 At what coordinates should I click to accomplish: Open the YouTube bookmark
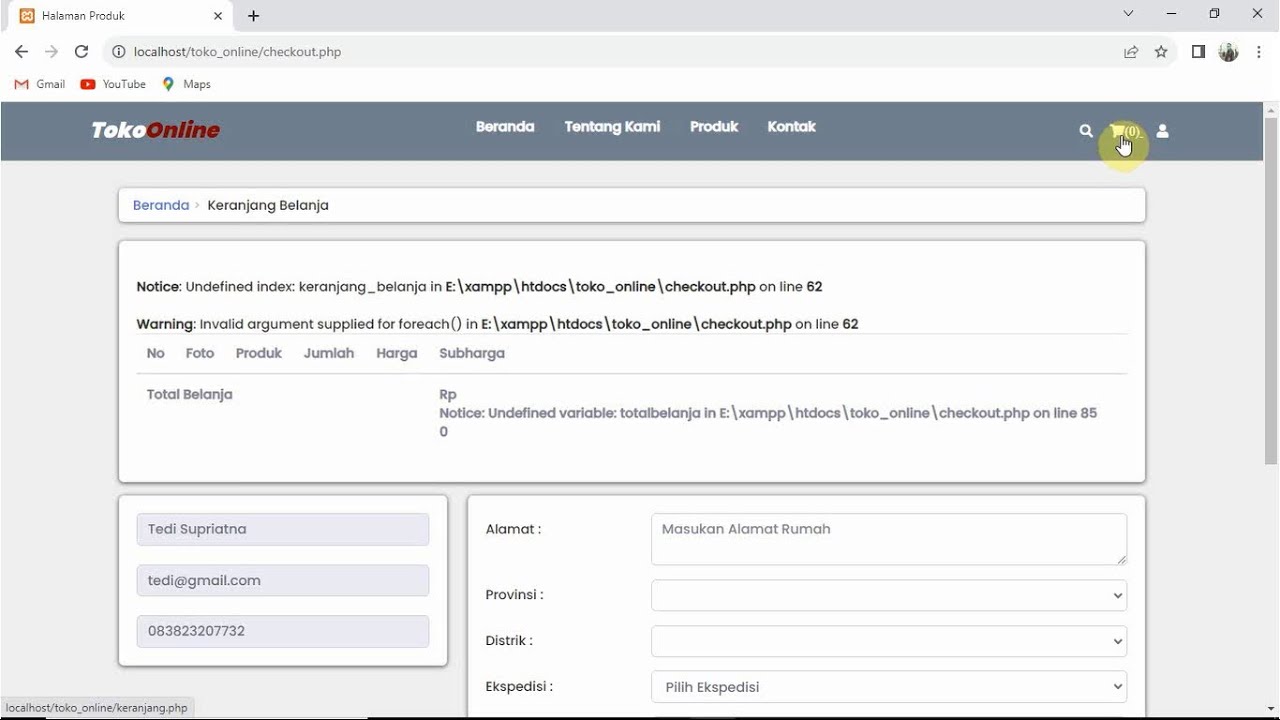[x=113, y=84]
